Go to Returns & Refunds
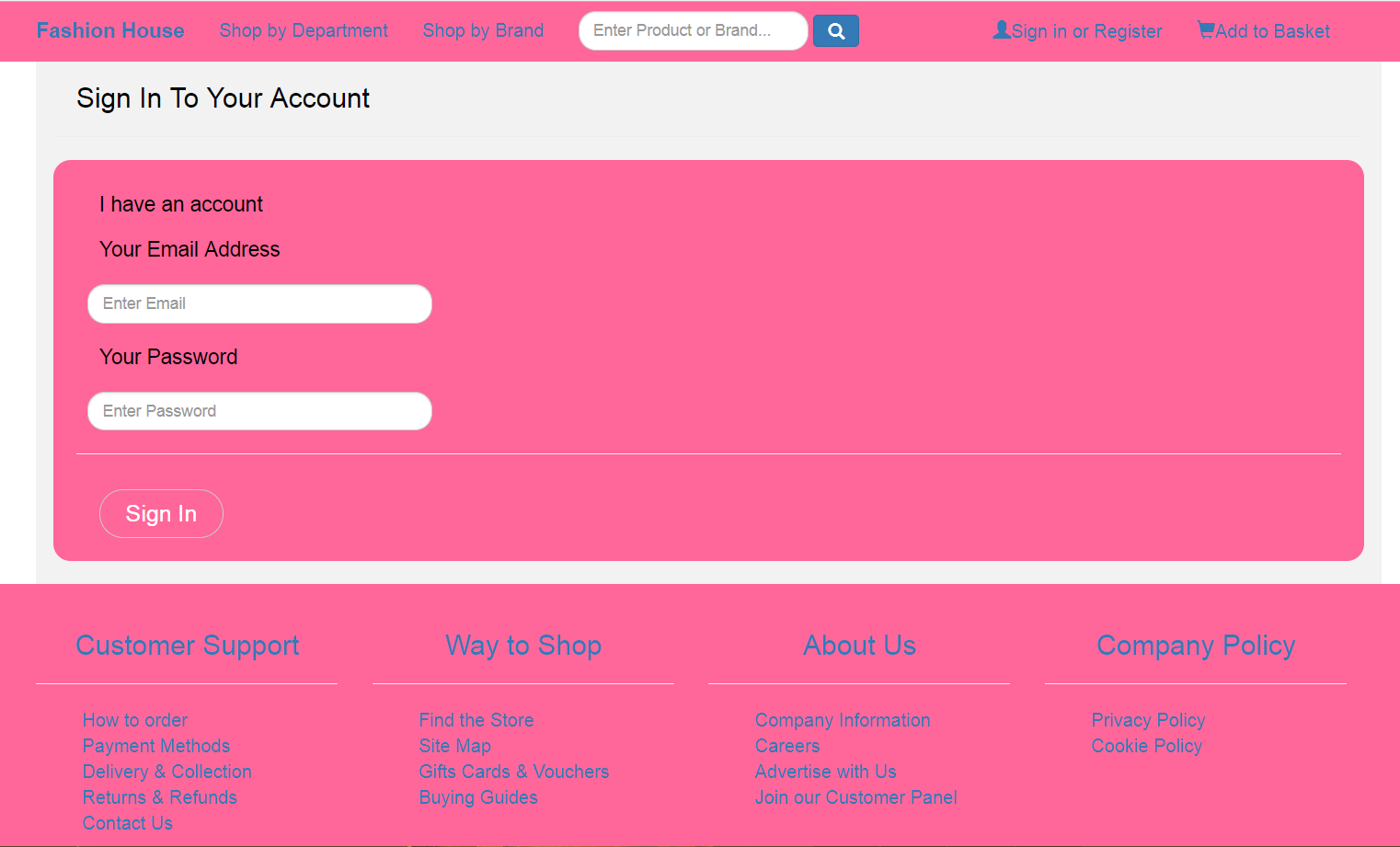Image resolution: width=1400 pixels, height=847 pixels. [159, 797]
